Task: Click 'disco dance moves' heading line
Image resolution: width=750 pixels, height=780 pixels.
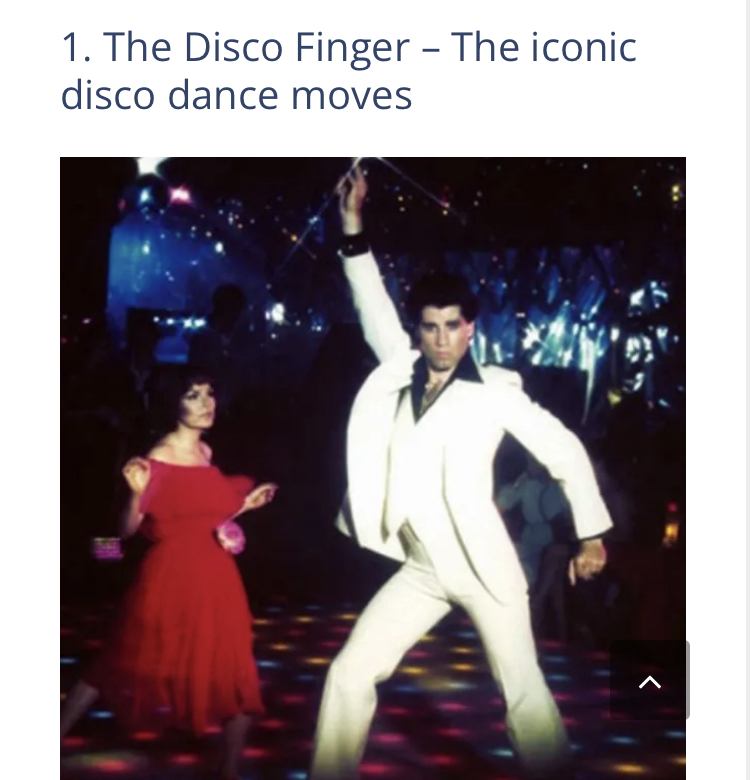Action: point(236,95)
